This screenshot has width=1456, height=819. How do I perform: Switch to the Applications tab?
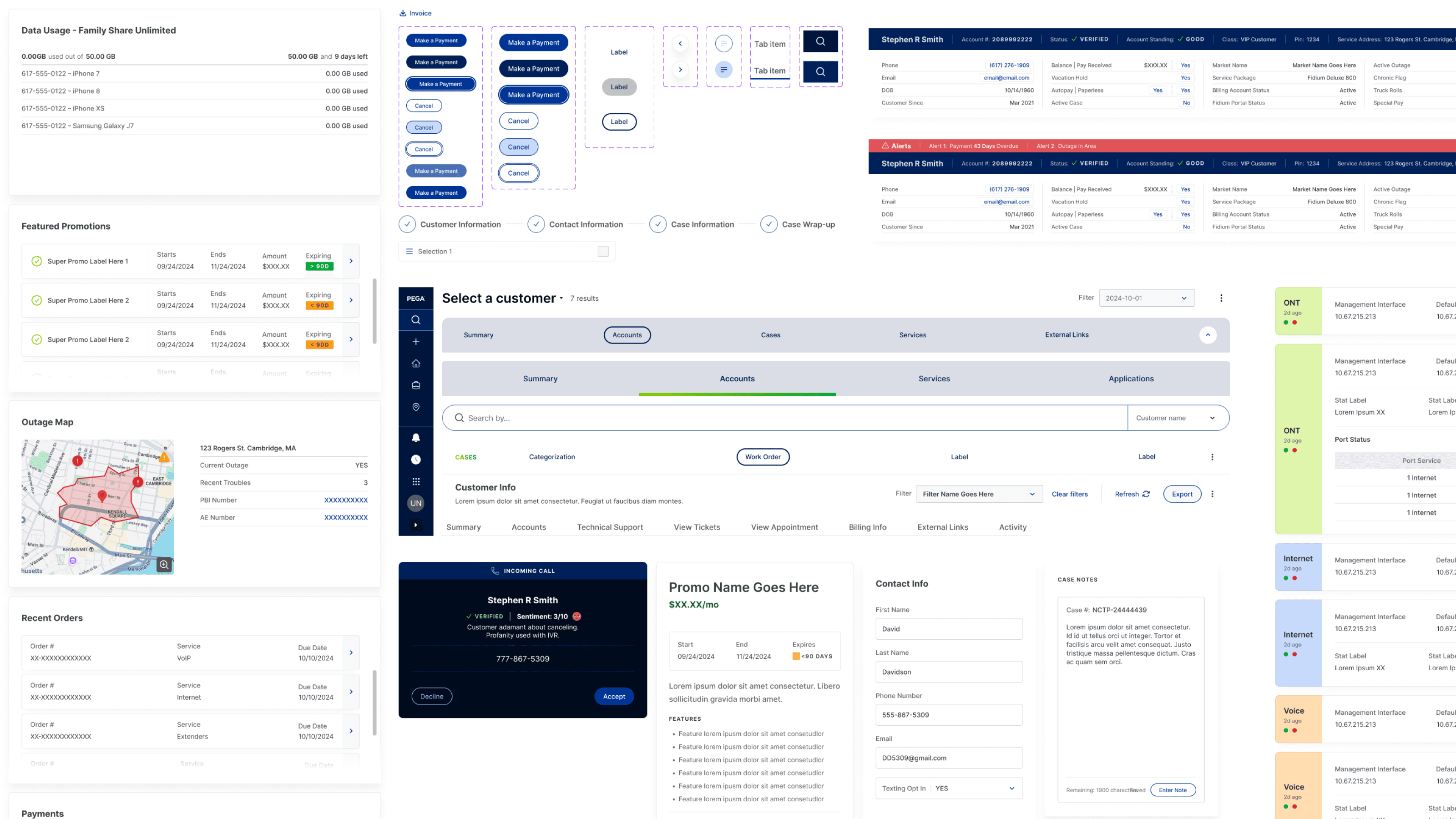click(x=1130, y=379)
